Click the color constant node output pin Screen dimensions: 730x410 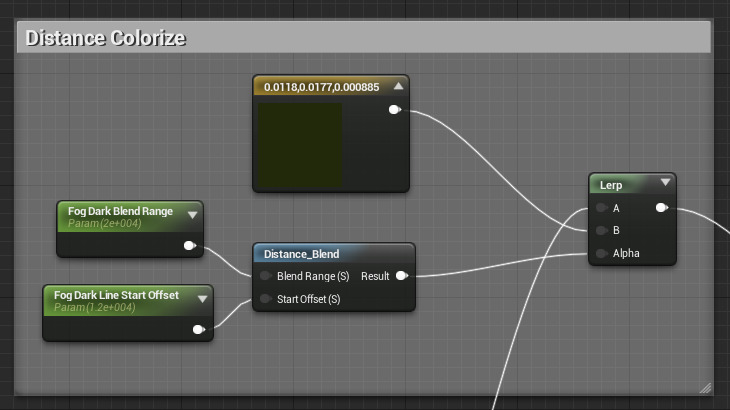coord(394,110)
